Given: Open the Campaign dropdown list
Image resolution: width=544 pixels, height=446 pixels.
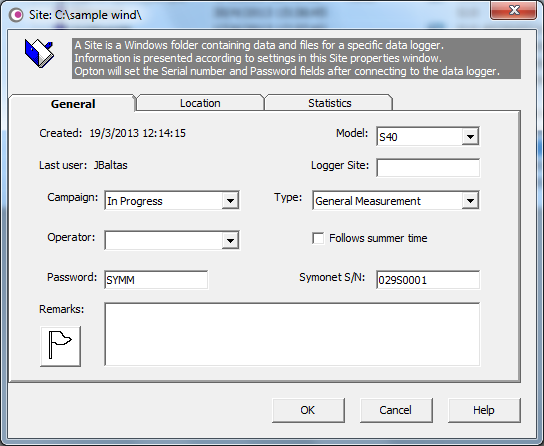Looking at the screenshot, I should [x=230, y=200].
